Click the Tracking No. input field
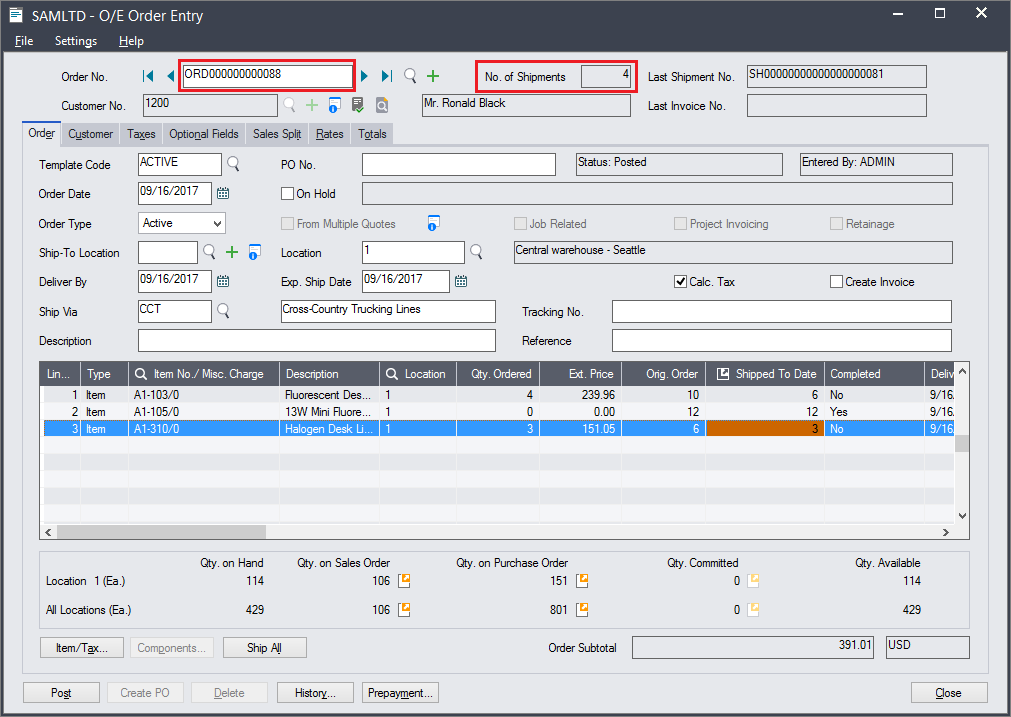Viewport: 1011px width, 717px height. pos(781,311)
